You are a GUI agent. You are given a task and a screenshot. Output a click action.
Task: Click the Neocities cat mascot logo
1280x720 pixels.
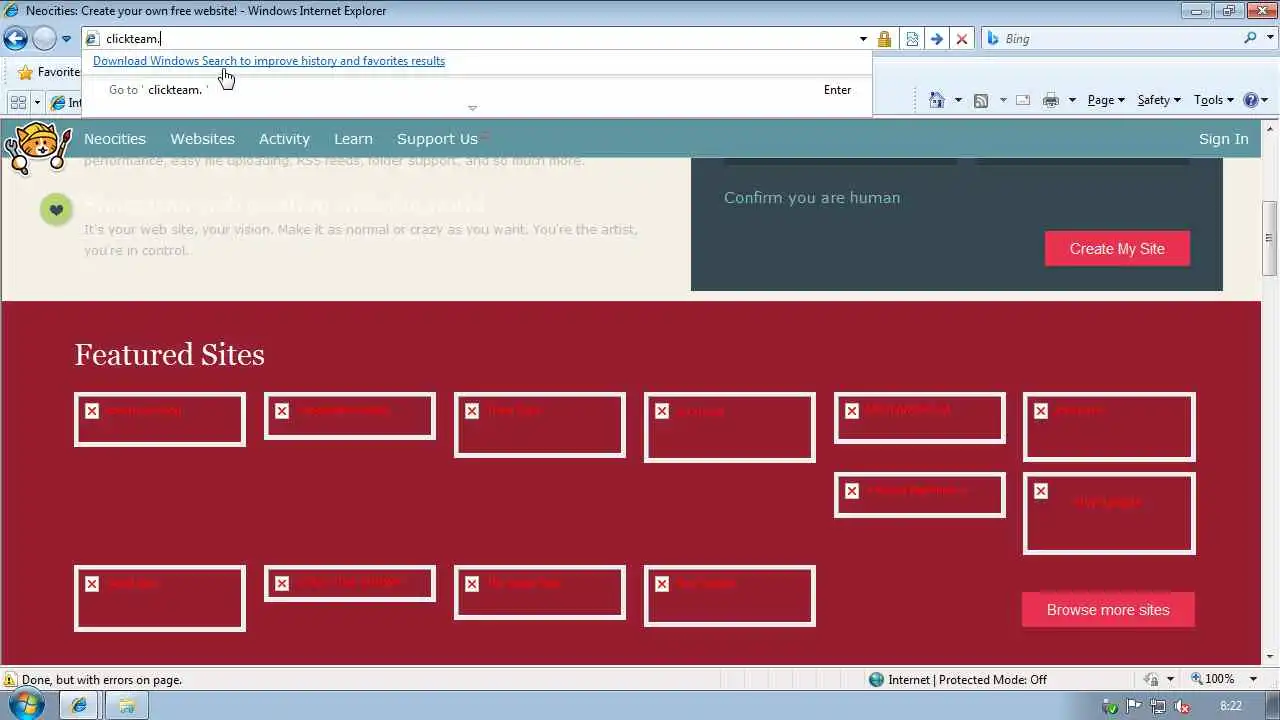pos(38,149)
